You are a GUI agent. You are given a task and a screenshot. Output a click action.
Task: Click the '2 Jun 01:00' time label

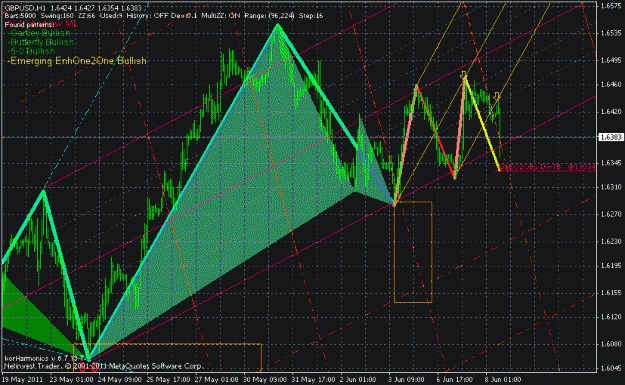coord(358,379)
